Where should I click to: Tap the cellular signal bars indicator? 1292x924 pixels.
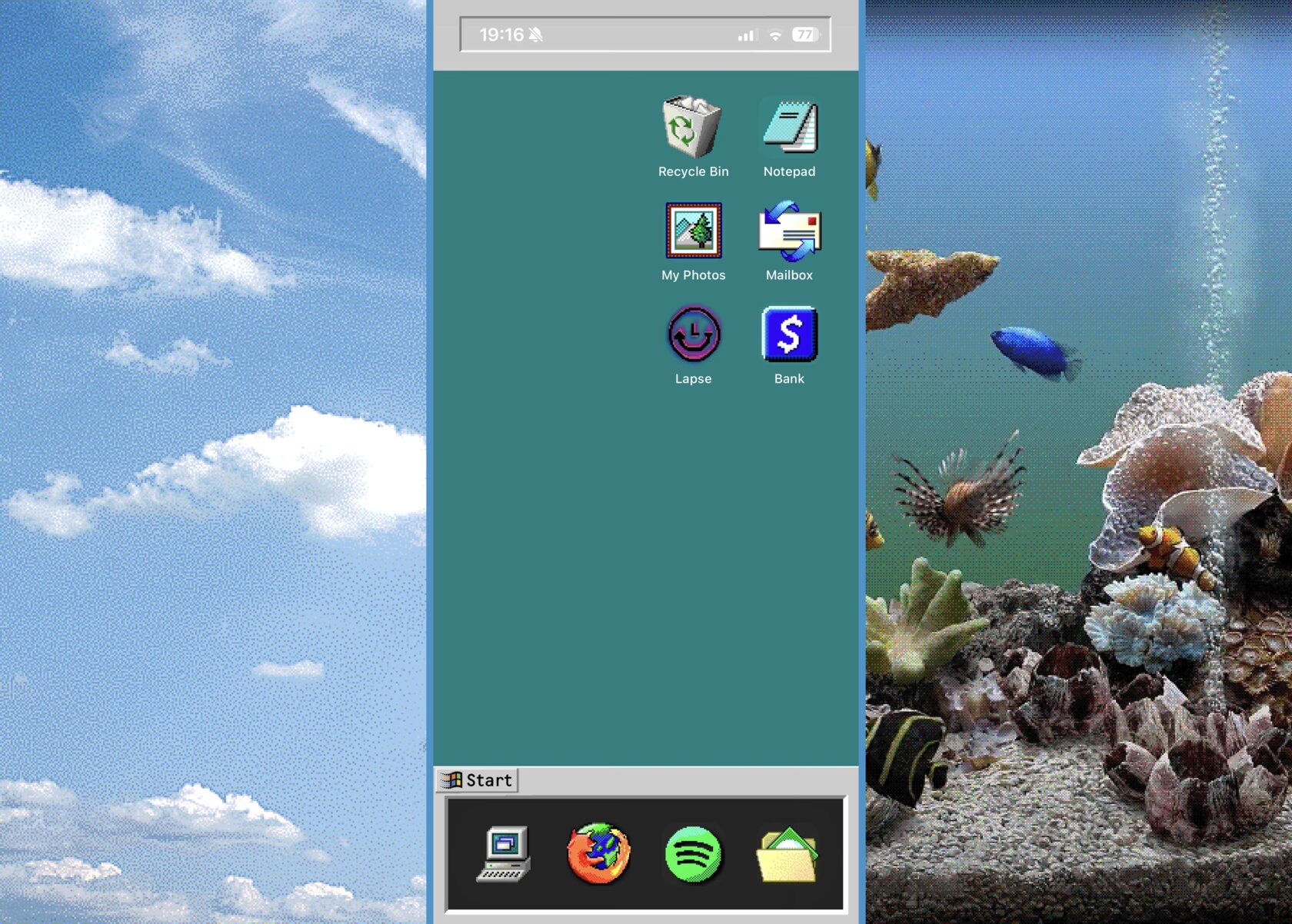tap(747, 35)
